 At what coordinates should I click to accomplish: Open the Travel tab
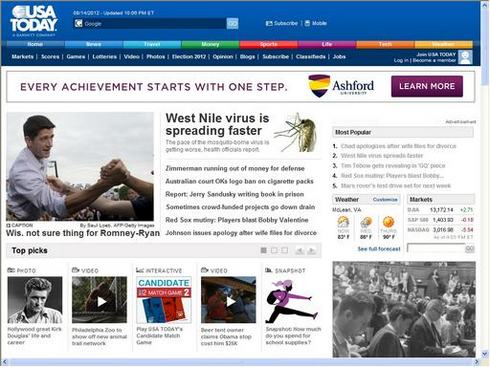coord(152,44)
